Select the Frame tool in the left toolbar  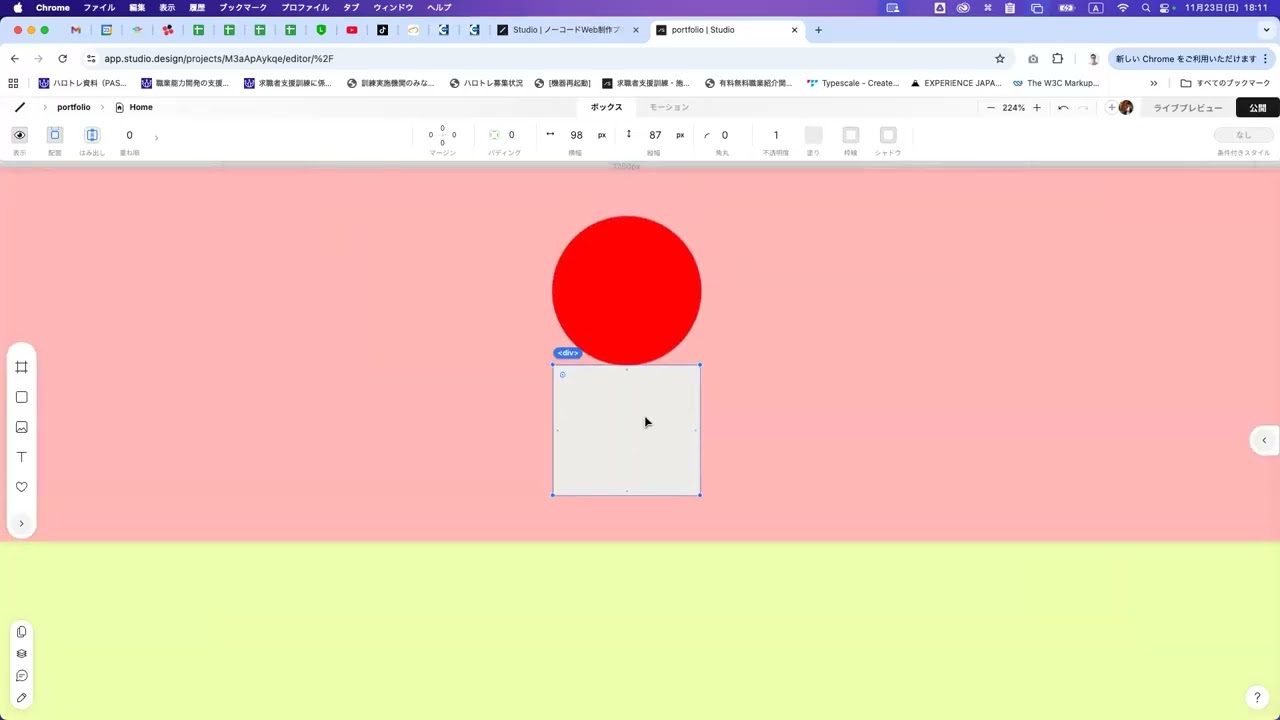[21, 367]
